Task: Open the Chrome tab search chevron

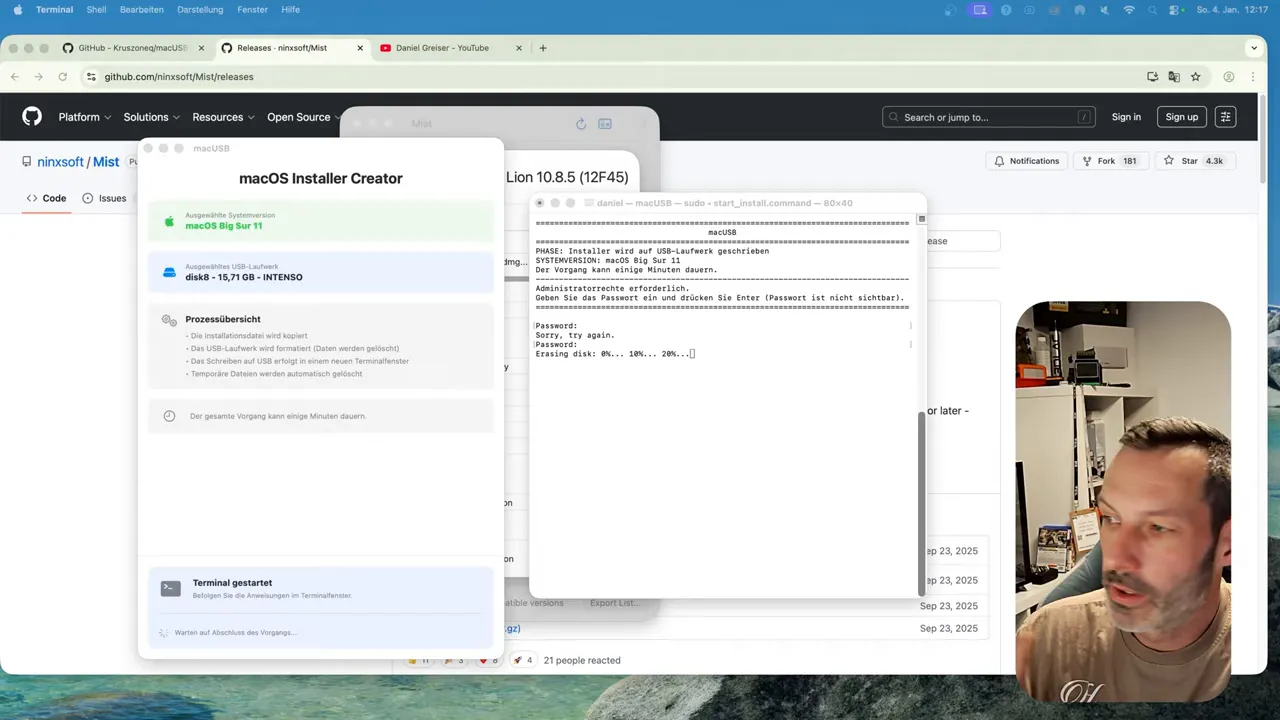Action: [1254, 47]
